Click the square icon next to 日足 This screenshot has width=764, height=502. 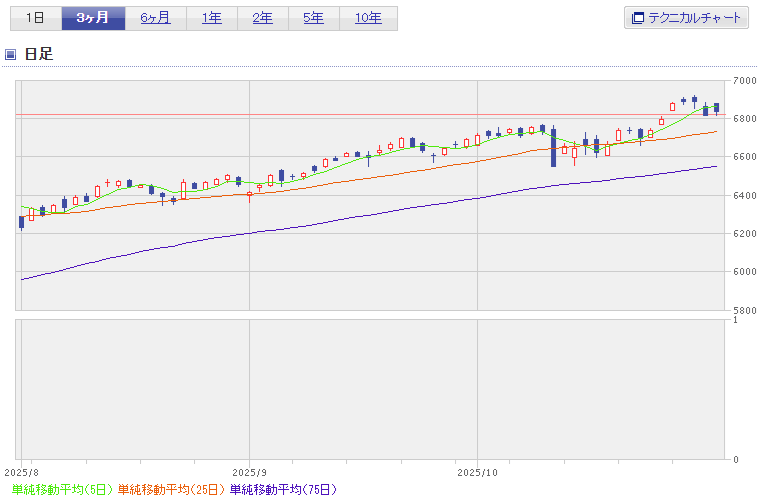pyautogui.click(x=11, y=54)
